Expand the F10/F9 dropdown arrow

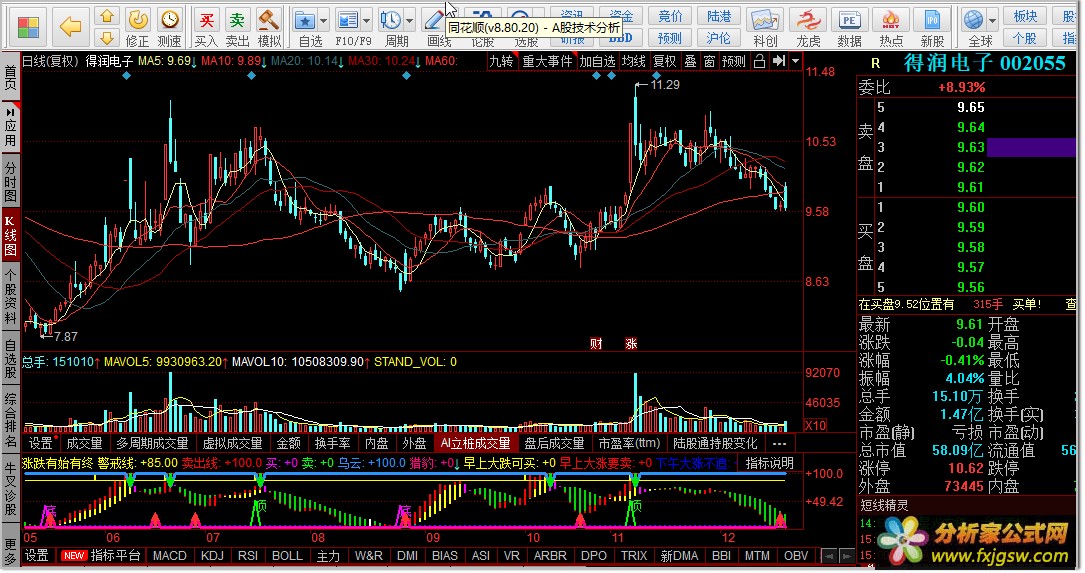click(x=366, y=21)
